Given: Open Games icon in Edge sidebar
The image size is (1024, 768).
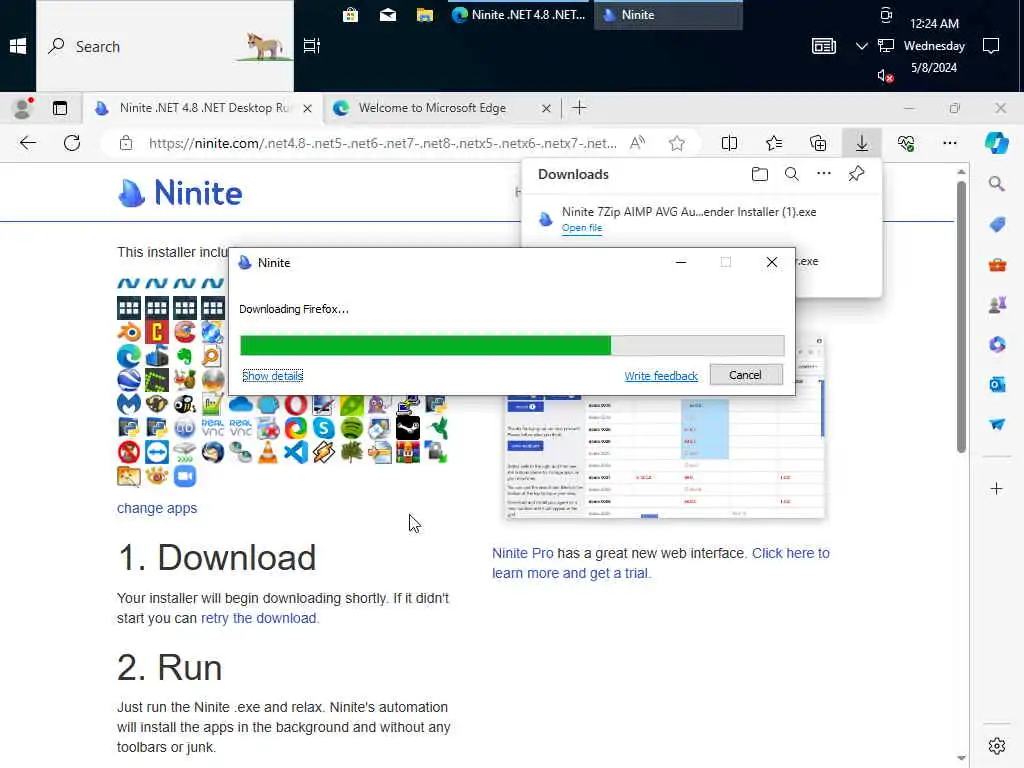Looking at the screenshot, I should 997,305.
